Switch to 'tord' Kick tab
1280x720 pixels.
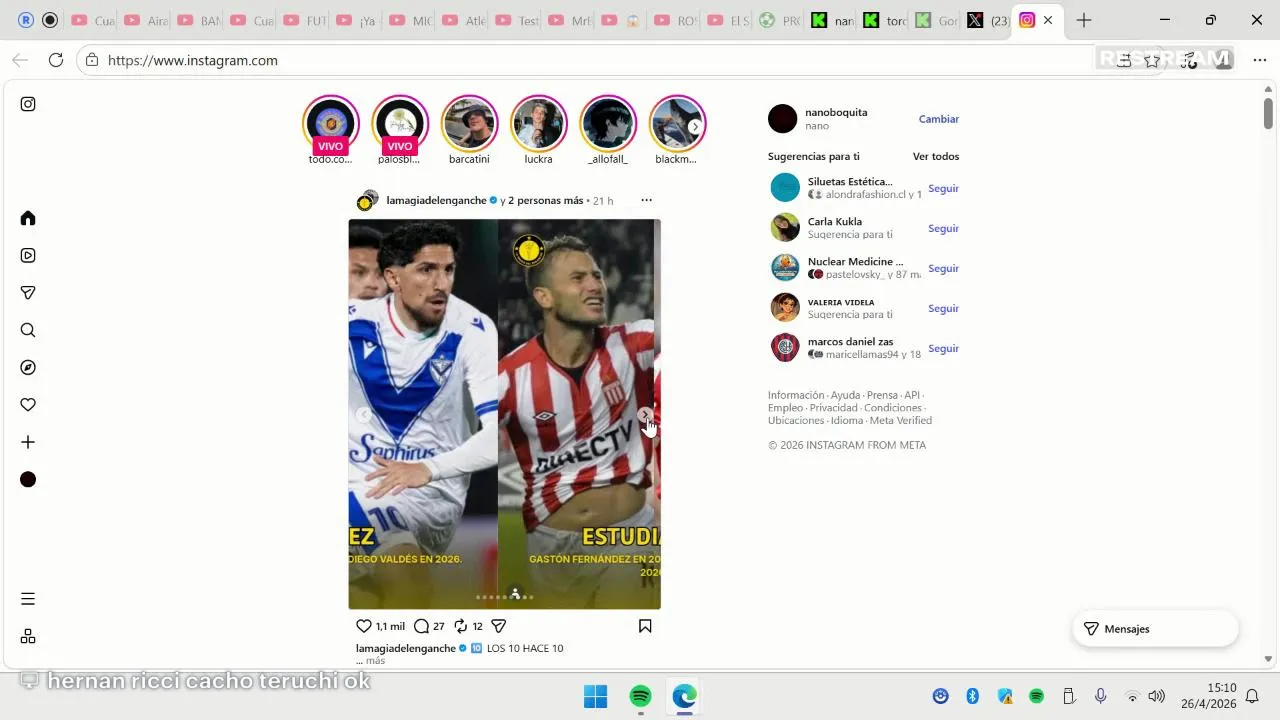883,20
